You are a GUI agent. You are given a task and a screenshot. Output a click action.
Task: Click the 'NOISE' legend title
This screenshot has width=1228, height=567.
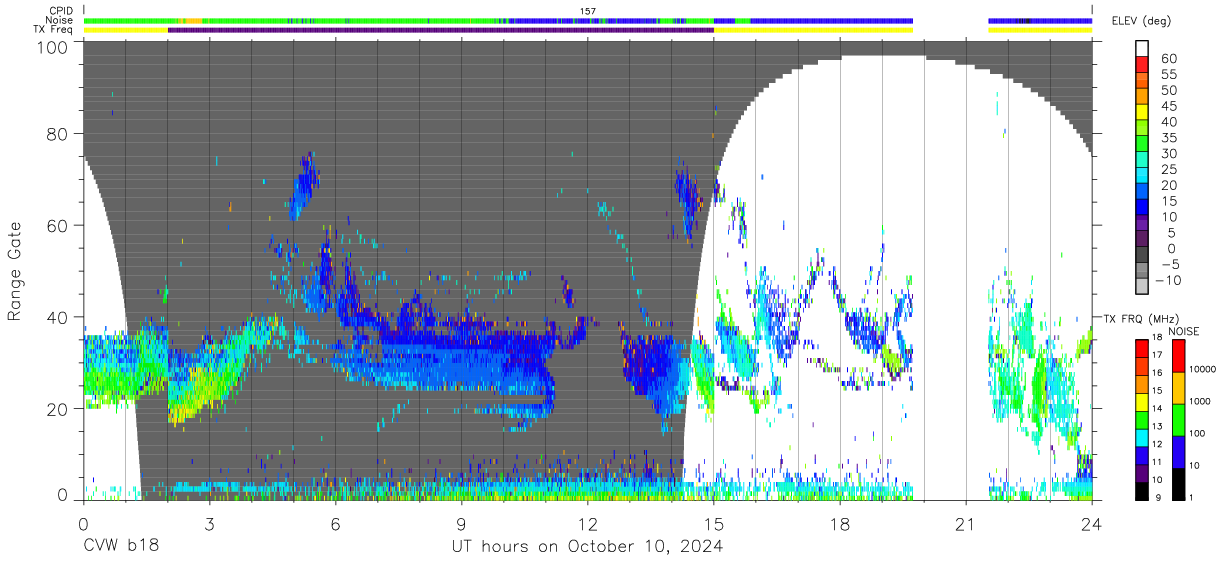click(1183, 331)
